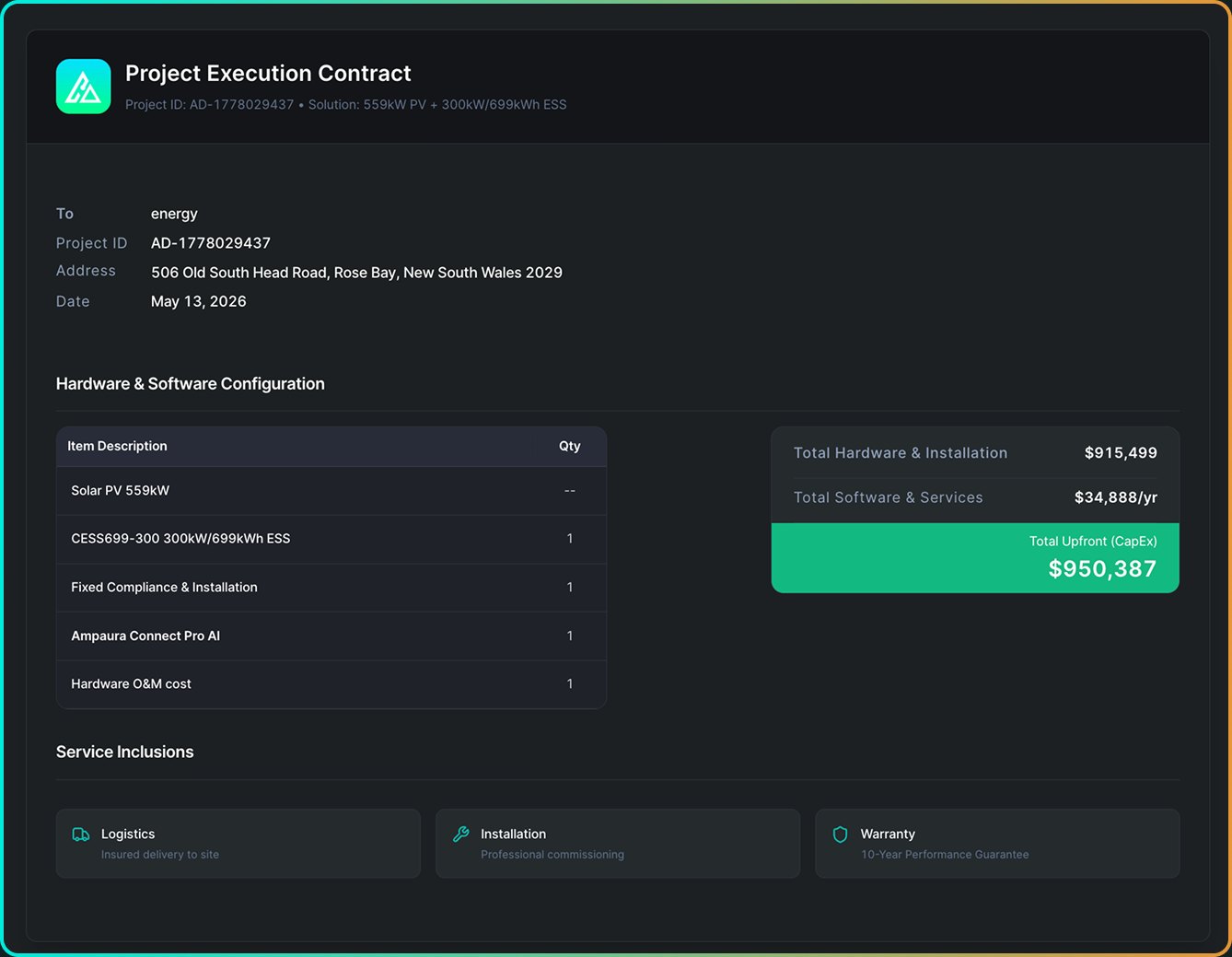
Task: Click the 'Address' field label
Action: tap(86, 271)
